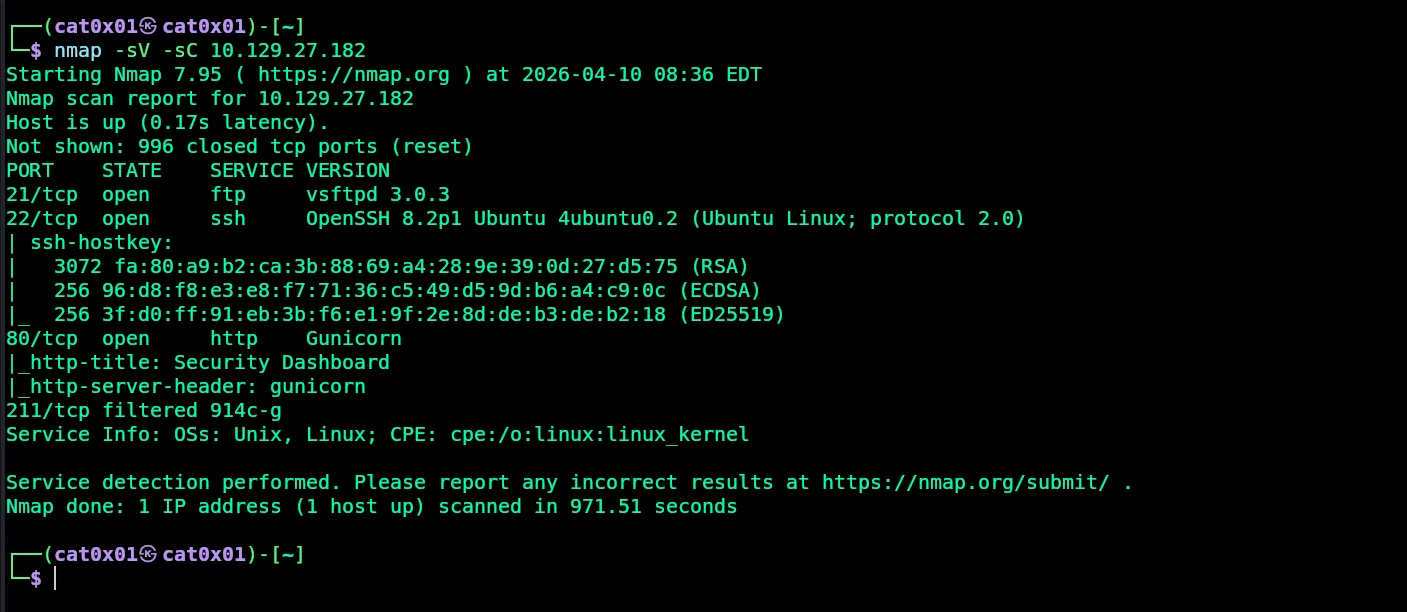The width and height of the screenshot is (1407, 612).
Task: Click the 80/tcp port entry
Action: (41, 338)
